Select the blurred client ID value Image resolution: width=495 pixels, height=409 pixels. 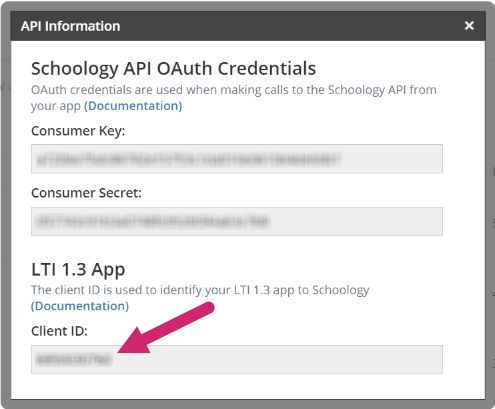74,360
